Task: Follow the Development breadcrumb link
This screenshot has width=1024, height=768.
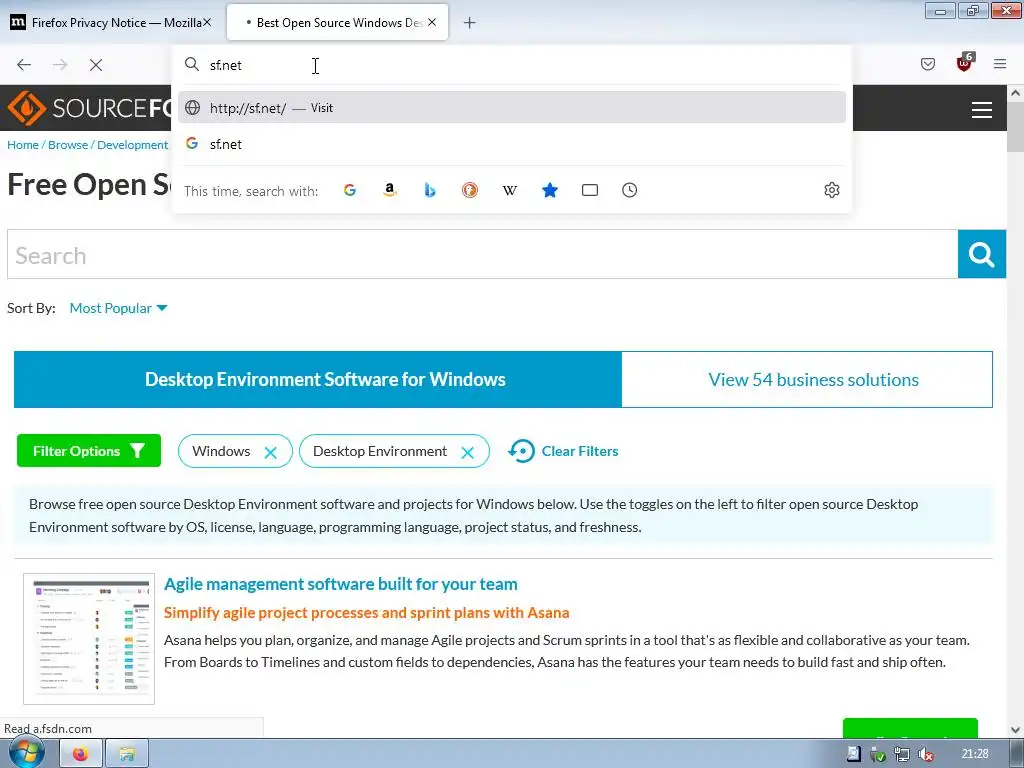Action: pos(133,145)
